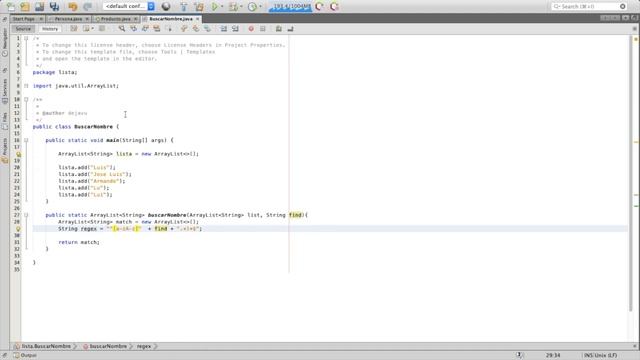Collapse the Javadoc comment fold on line 10
This screenshot has height=360, width=640.
click(x=26, y=99)
